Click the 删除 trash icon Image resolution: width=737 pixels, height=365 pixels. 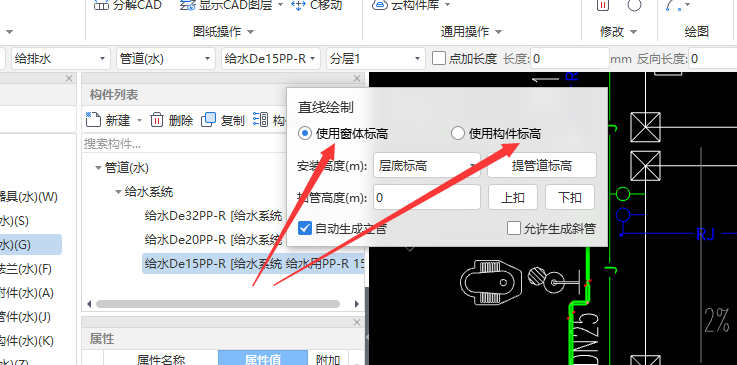157,120
